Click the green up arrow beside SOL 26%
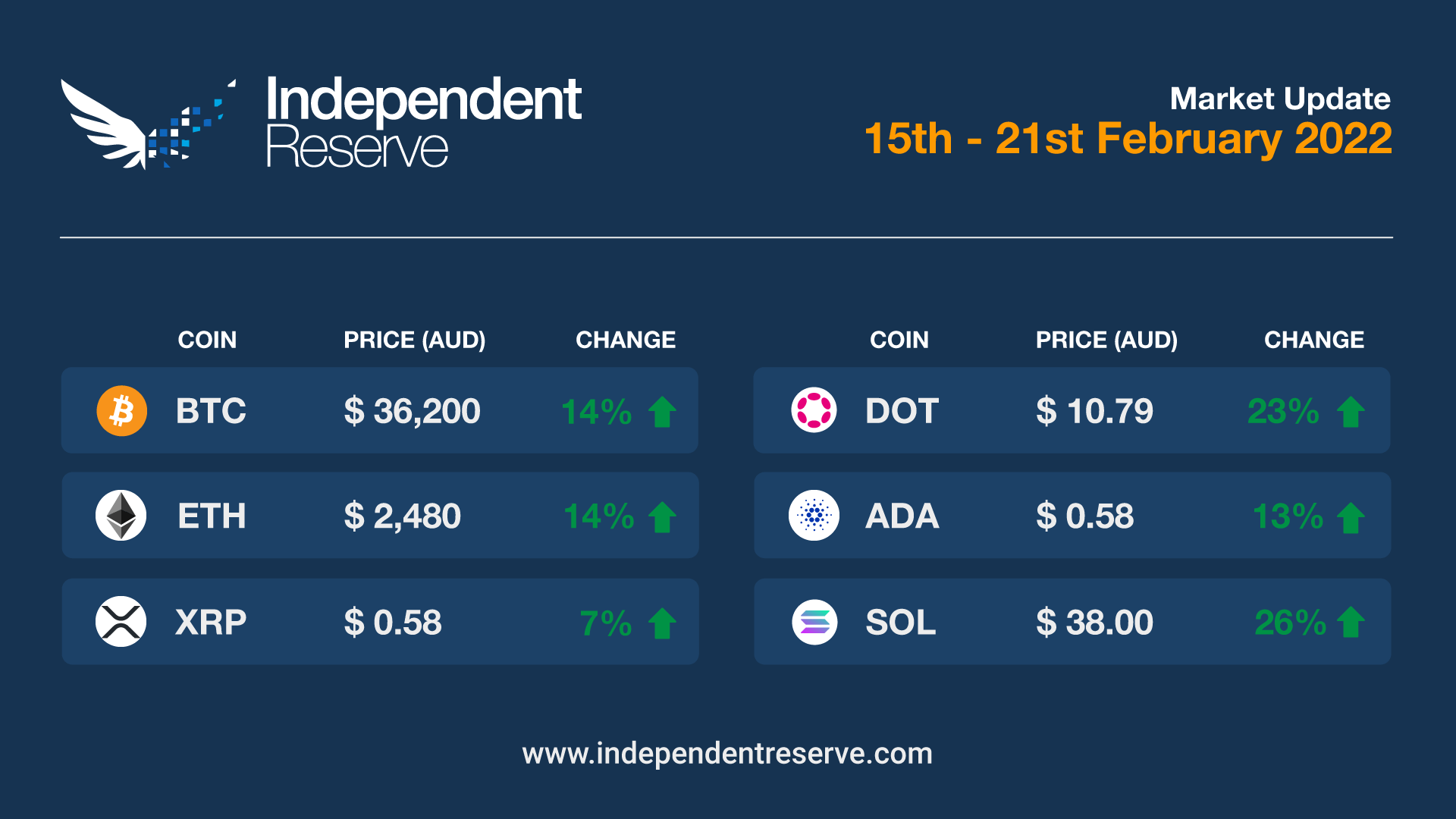Screen dimensions: 1456x819 [1351, 623]
